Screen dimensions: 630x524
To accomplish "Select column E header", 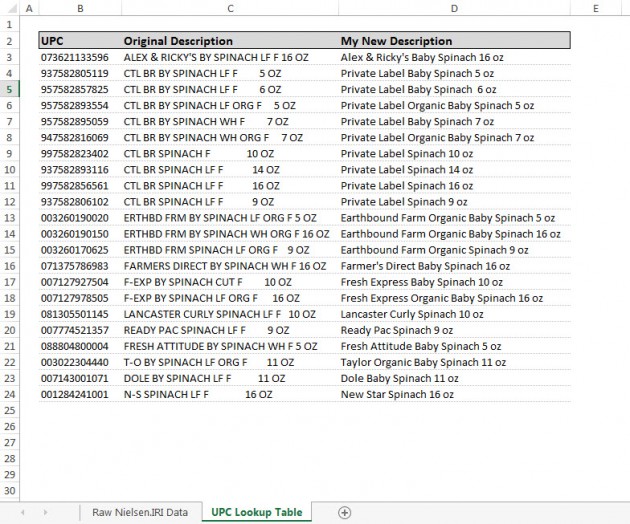I will click(x=596, y=8).
